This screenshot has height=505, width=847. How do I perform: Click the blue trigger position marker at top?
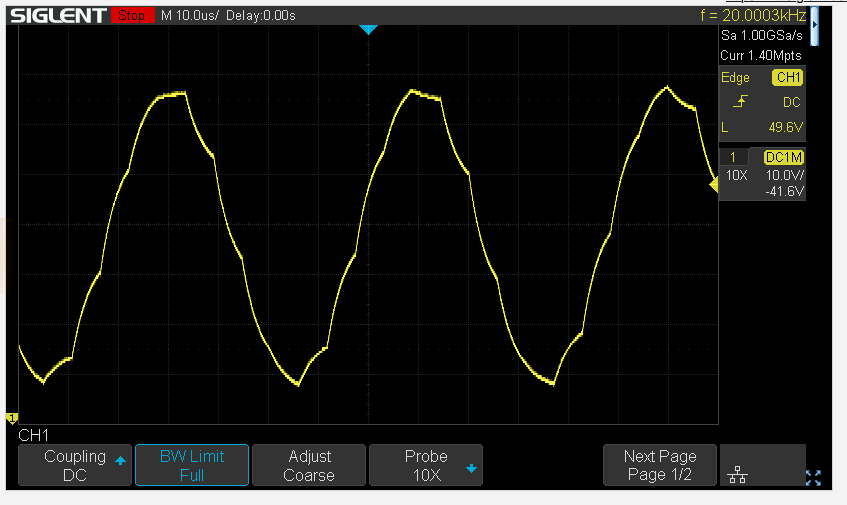pos(368,30)
